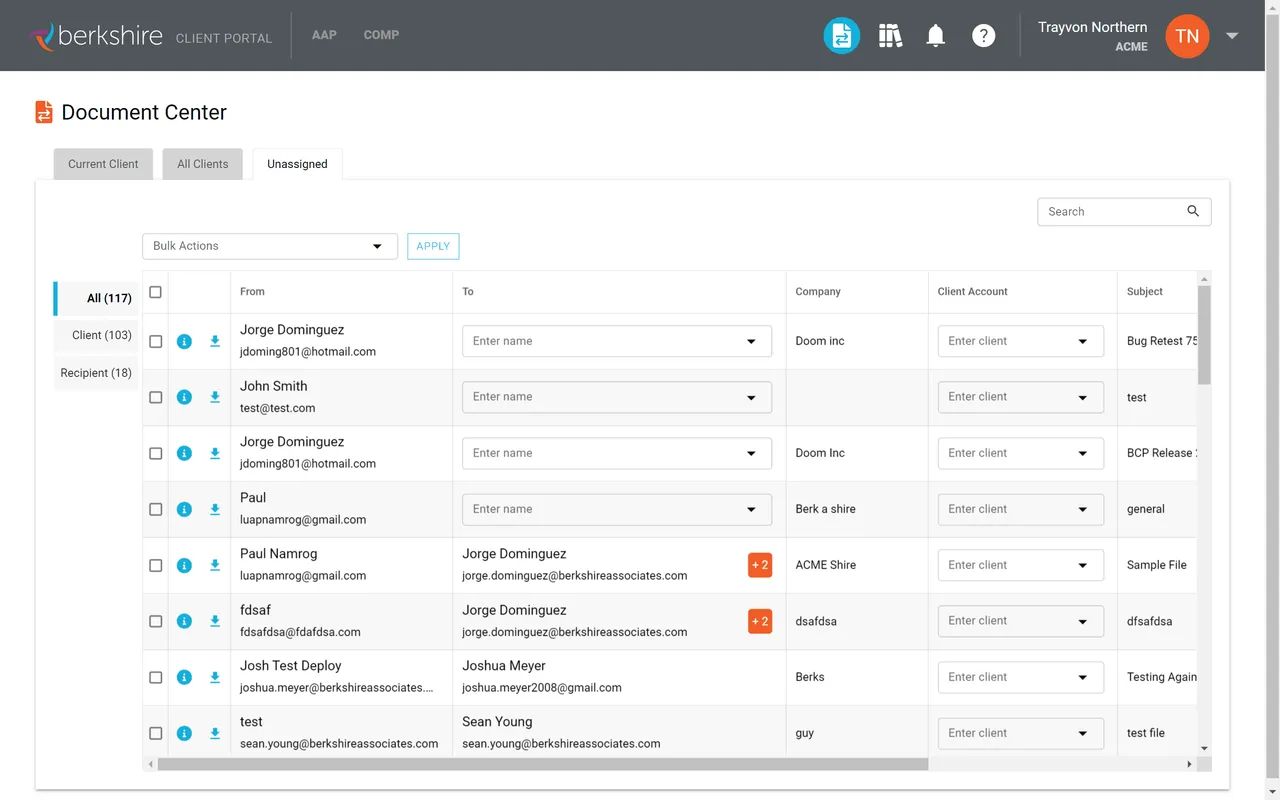
Task: Click the TN avatar for Trayvon Northern
Action: click(x=1187, y=36)
